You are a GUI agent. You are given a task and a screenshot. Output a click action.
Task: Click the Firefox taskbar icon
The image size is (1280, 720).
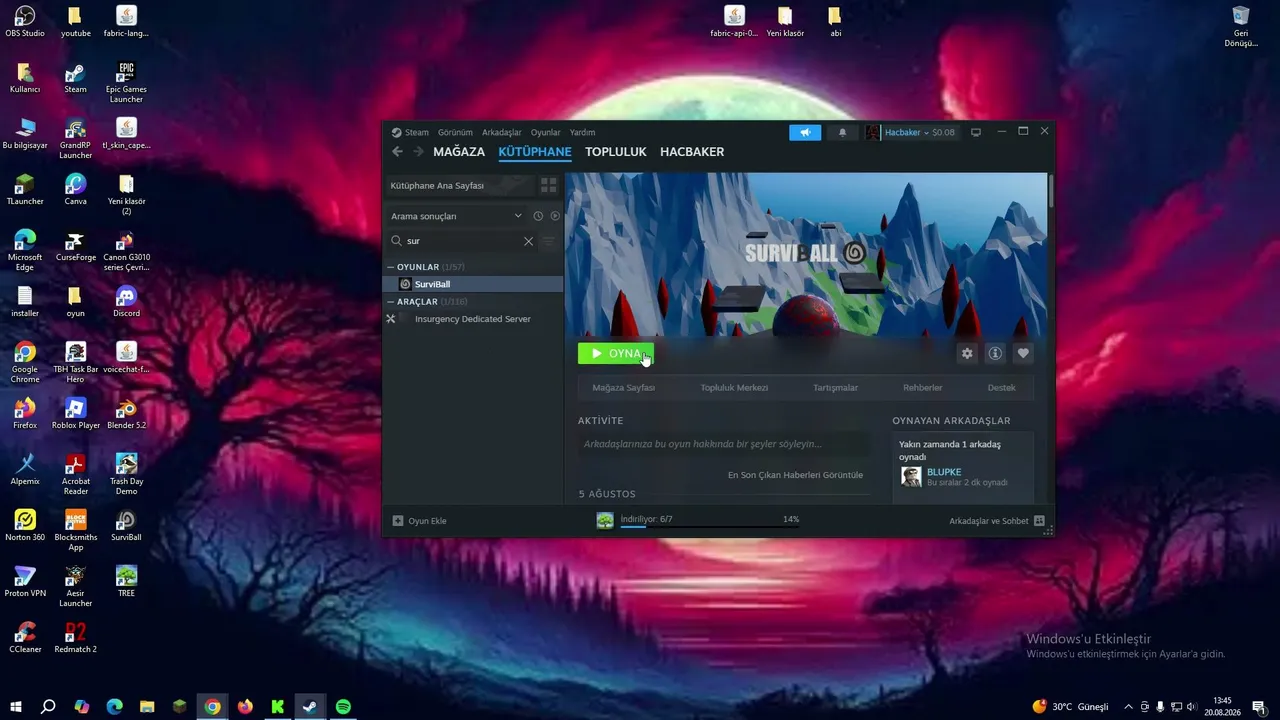245,707
